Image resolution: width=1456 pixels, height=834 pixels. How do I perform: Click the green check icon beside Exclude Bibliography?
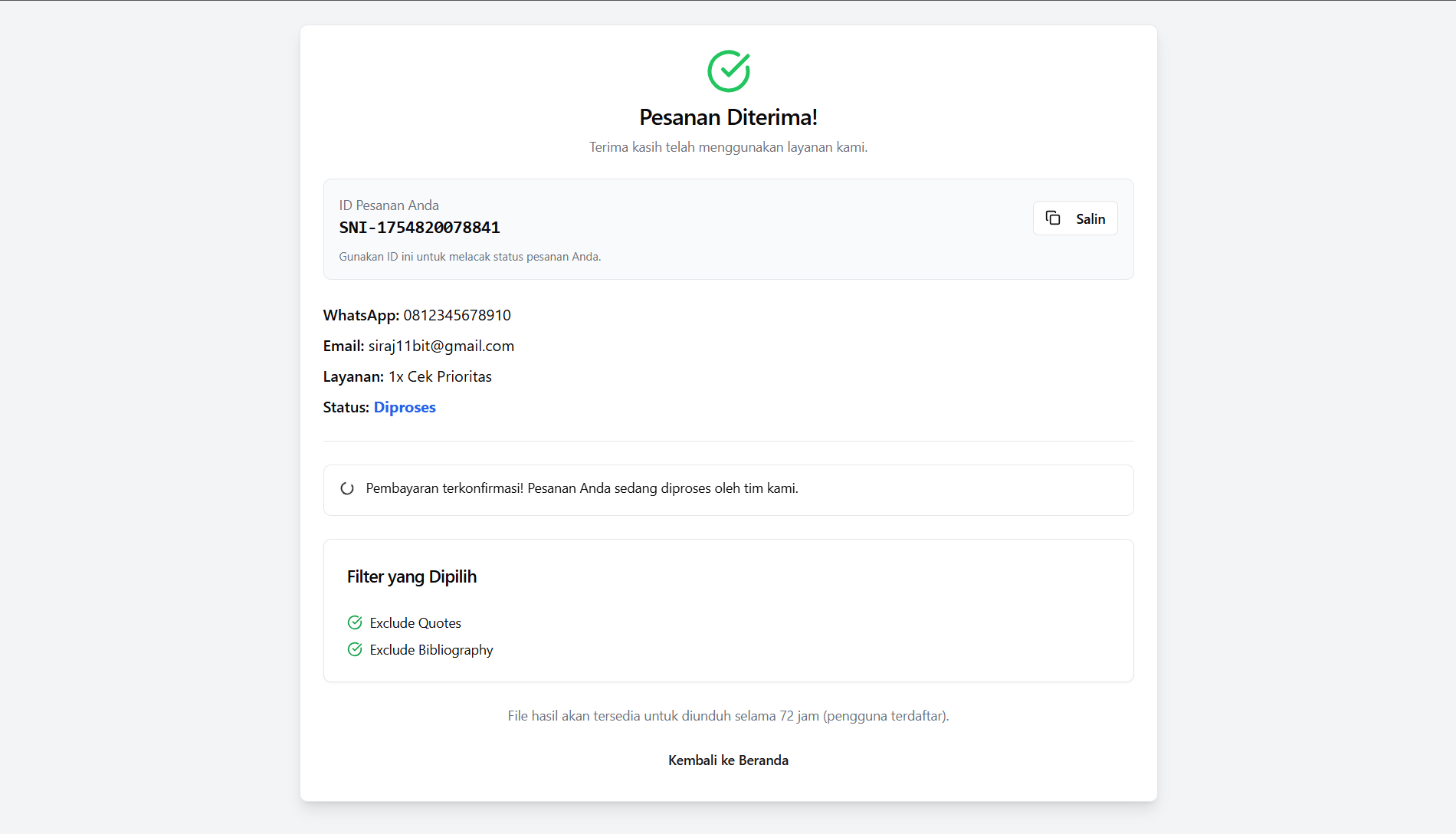355,649
